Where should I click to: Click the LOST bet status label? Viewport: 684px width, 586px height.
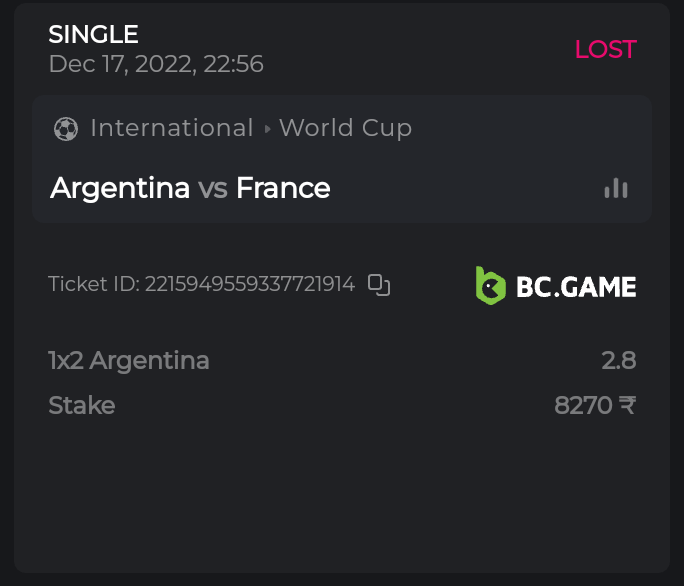pos(605,49)
